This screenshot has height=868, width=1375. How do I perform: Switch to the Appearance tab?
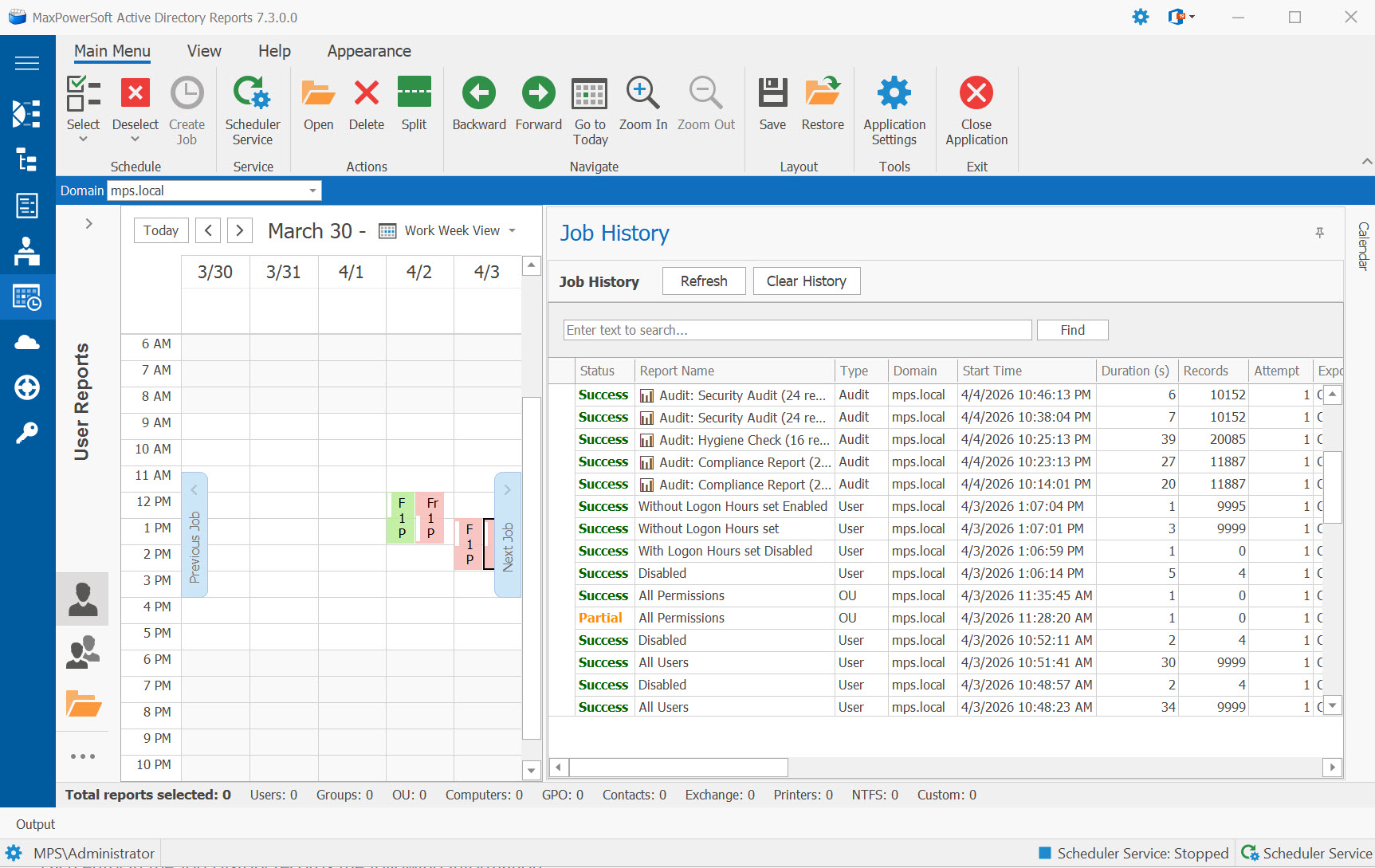click(x=368, y=50)
